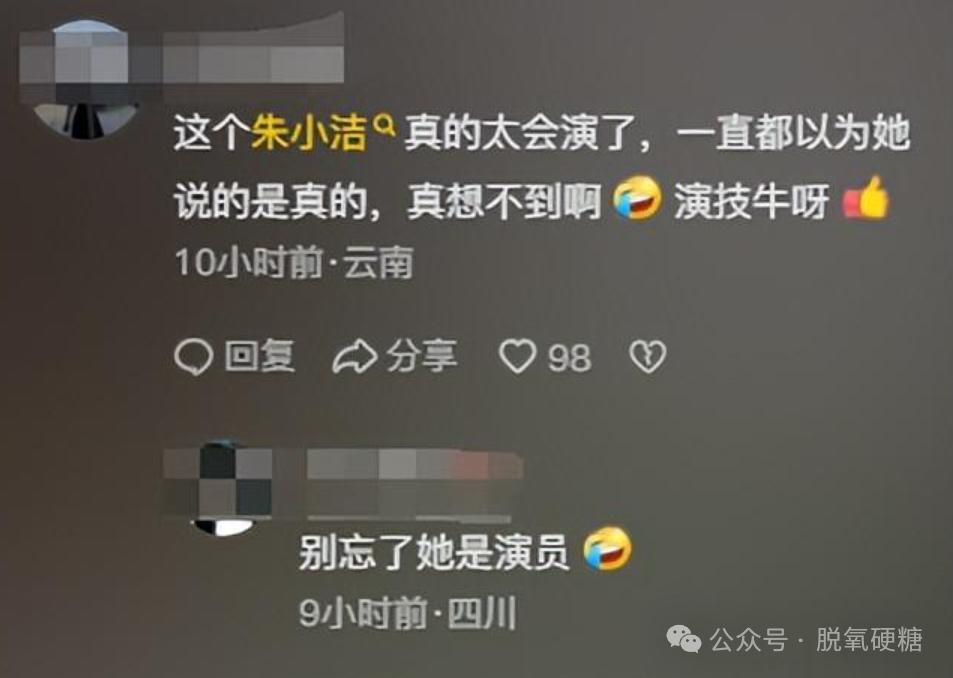Like the comment with heart icon
The width and height of the screenshot is (953, 678).
(x=517, y=356)
